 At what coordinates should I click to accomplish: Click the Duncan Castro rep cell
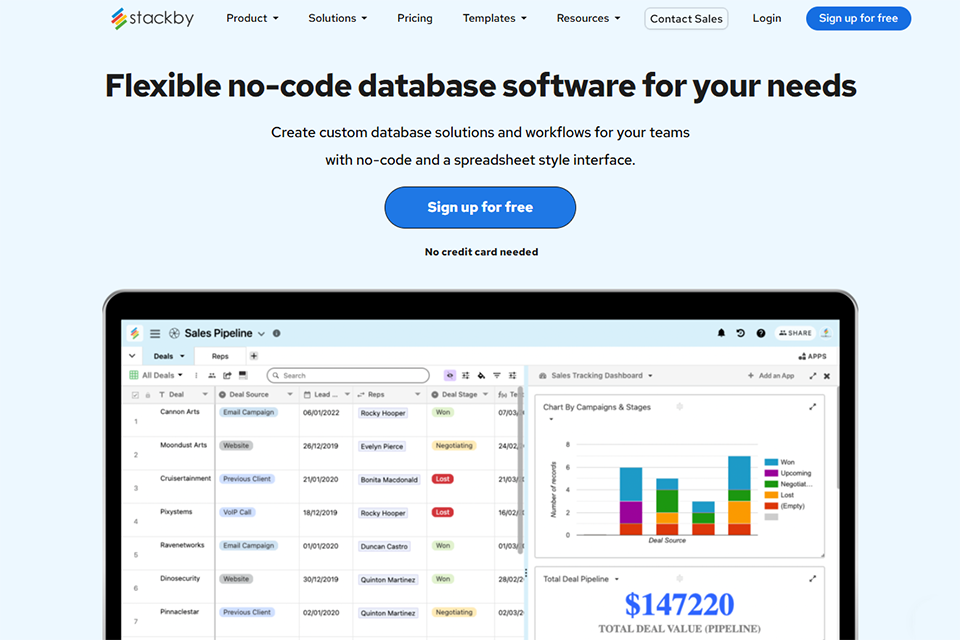click(384, 546)
